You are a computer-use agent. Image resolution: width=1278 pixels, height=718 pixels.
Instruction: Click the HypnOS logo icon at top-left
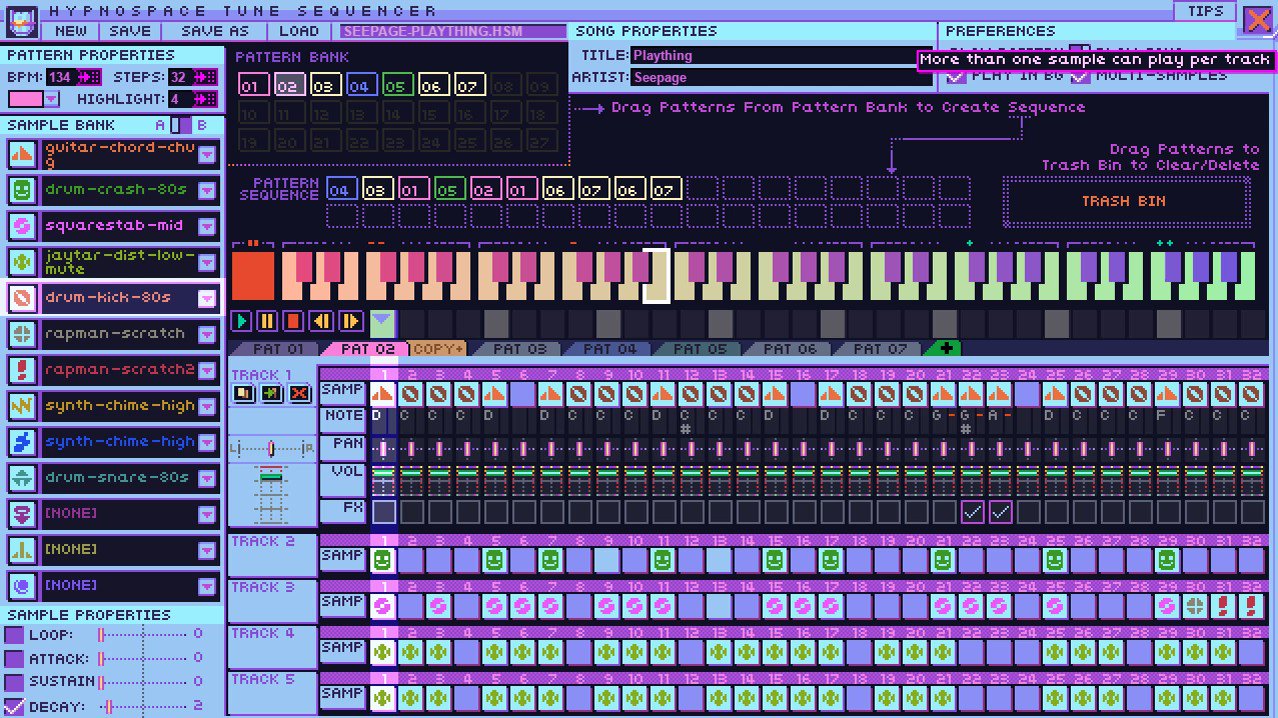(21, 20)
